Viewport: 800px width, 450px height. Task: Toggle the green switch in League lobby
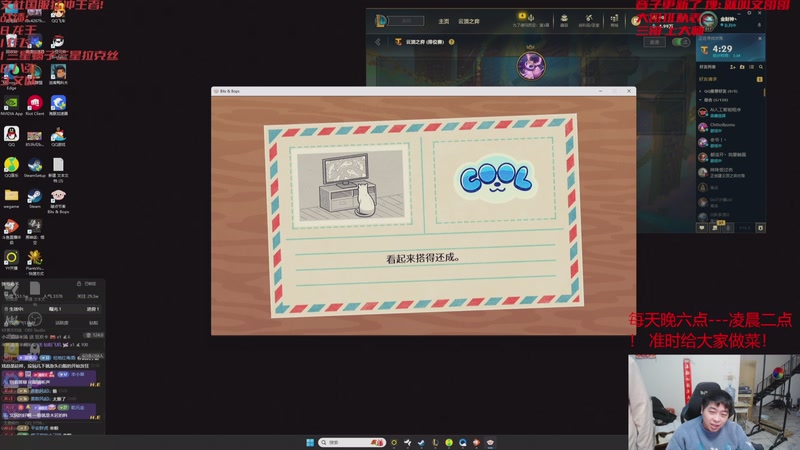(680, 42)
